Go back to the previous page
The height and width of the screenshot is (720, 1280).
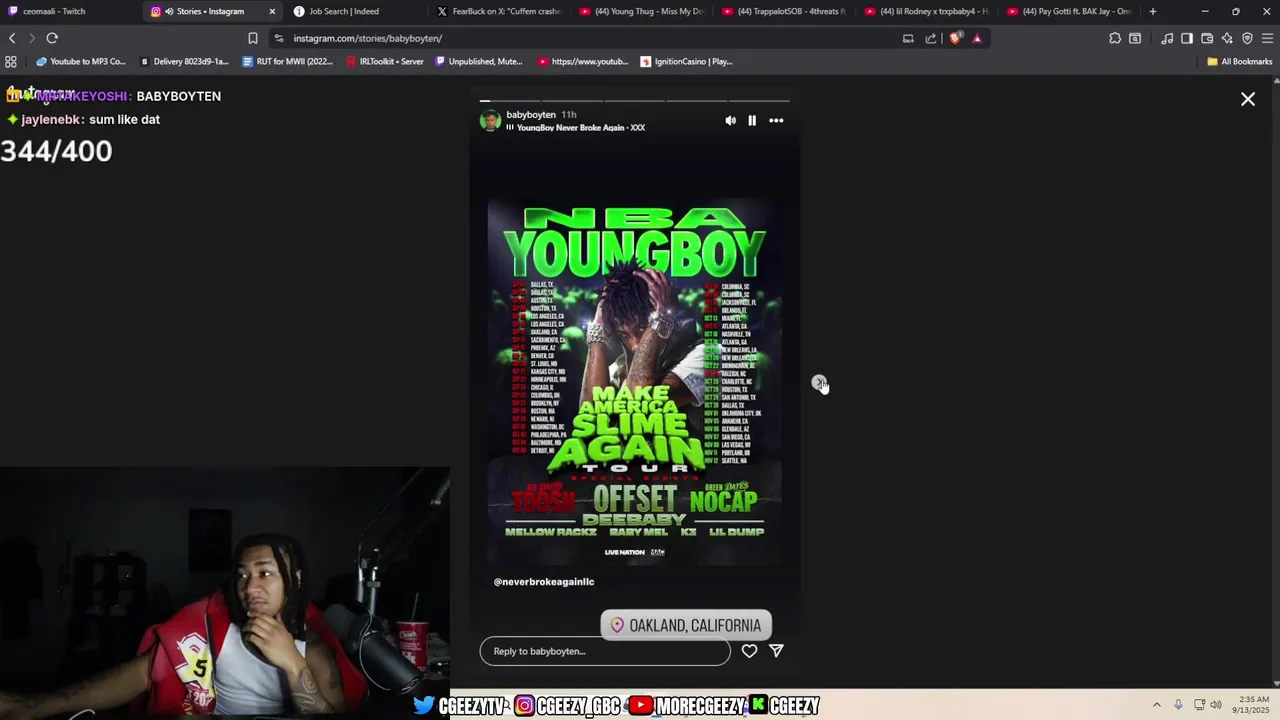coord(12,38)
